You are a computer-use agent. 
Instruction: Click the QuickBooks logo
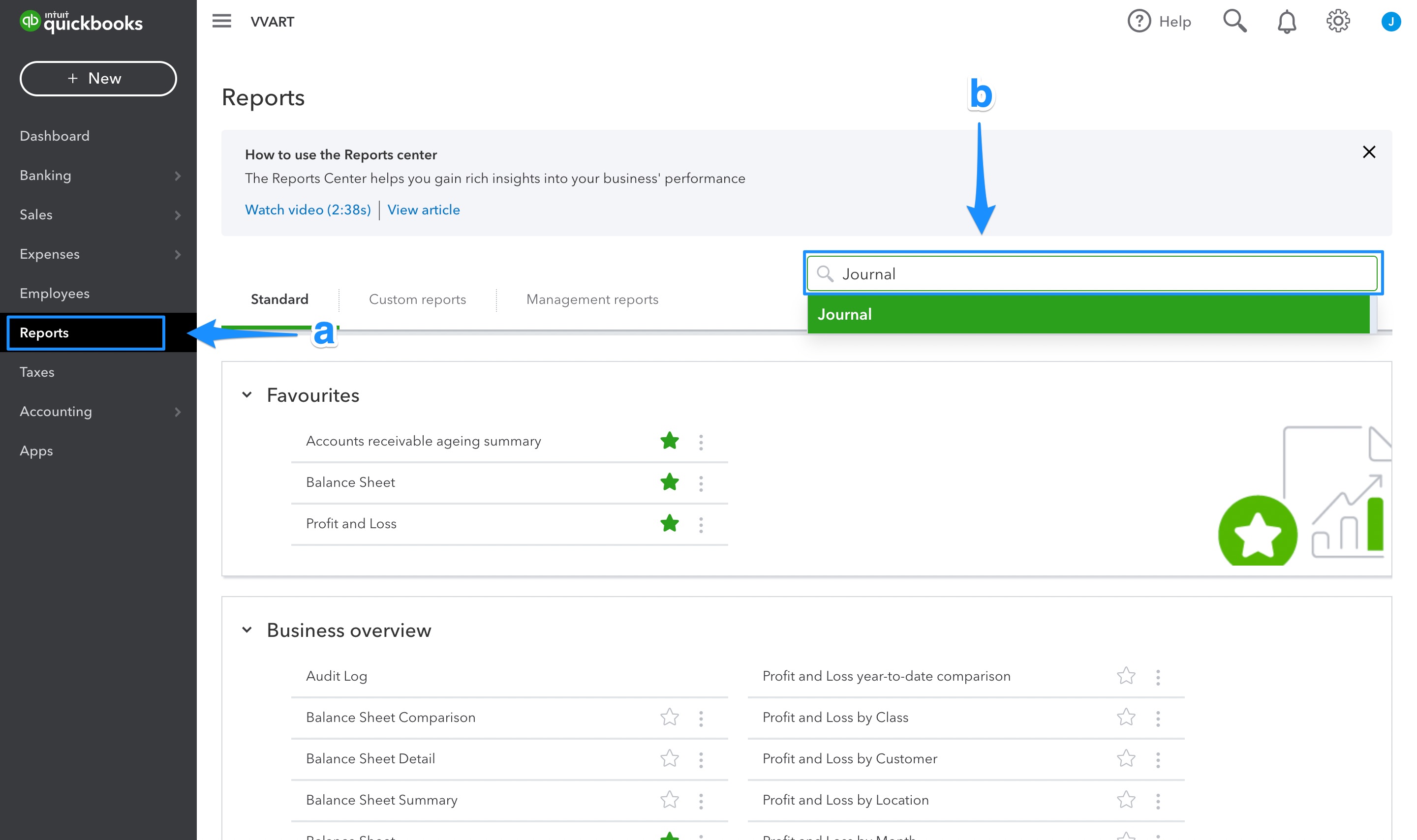coord(81,22)
